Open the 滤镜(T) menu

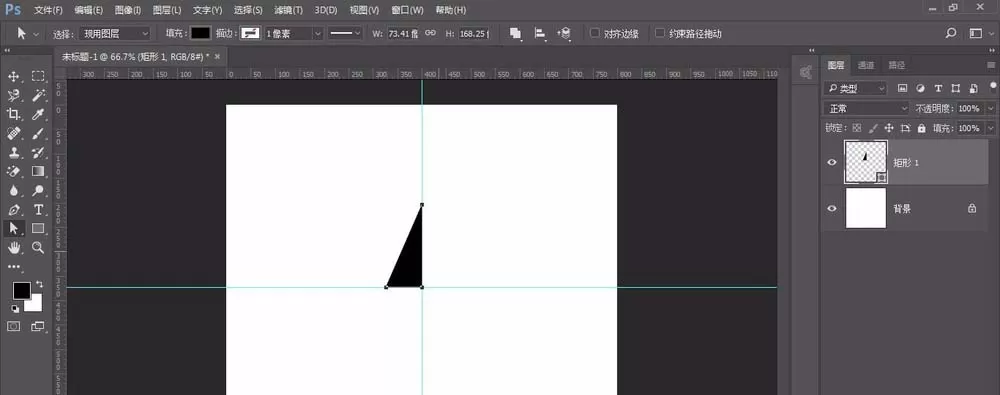pyautogui.click(x=288, y=10)
